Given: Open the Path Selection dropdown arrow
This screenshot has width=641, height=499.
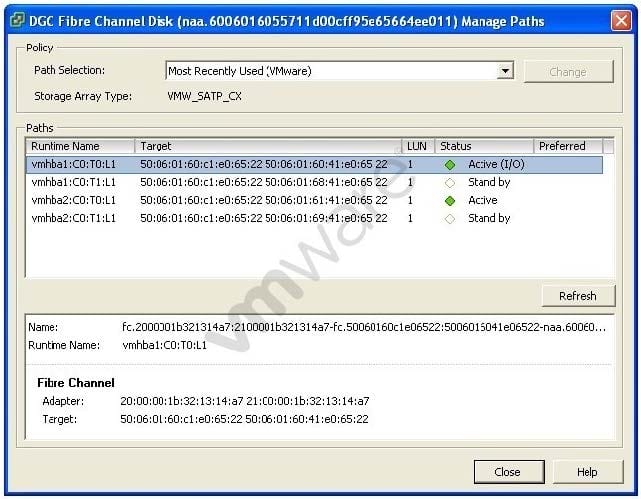Looking at the screenshot, I should 506,71.
